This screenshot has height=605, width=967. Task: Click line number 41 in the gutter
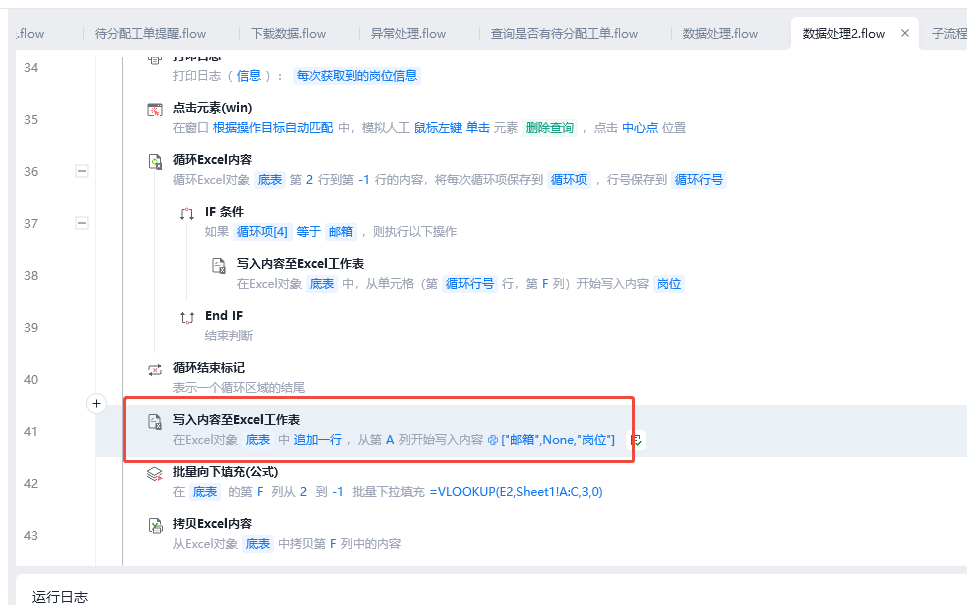click(x=31, y=431)
